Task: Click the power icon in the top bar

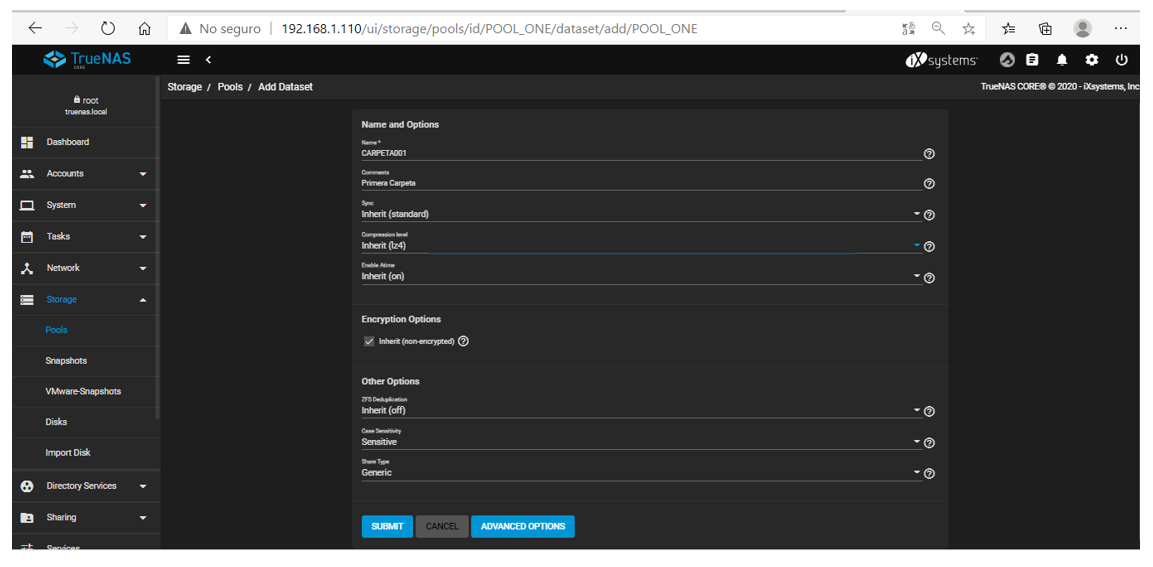Action: pos(1121,60)
